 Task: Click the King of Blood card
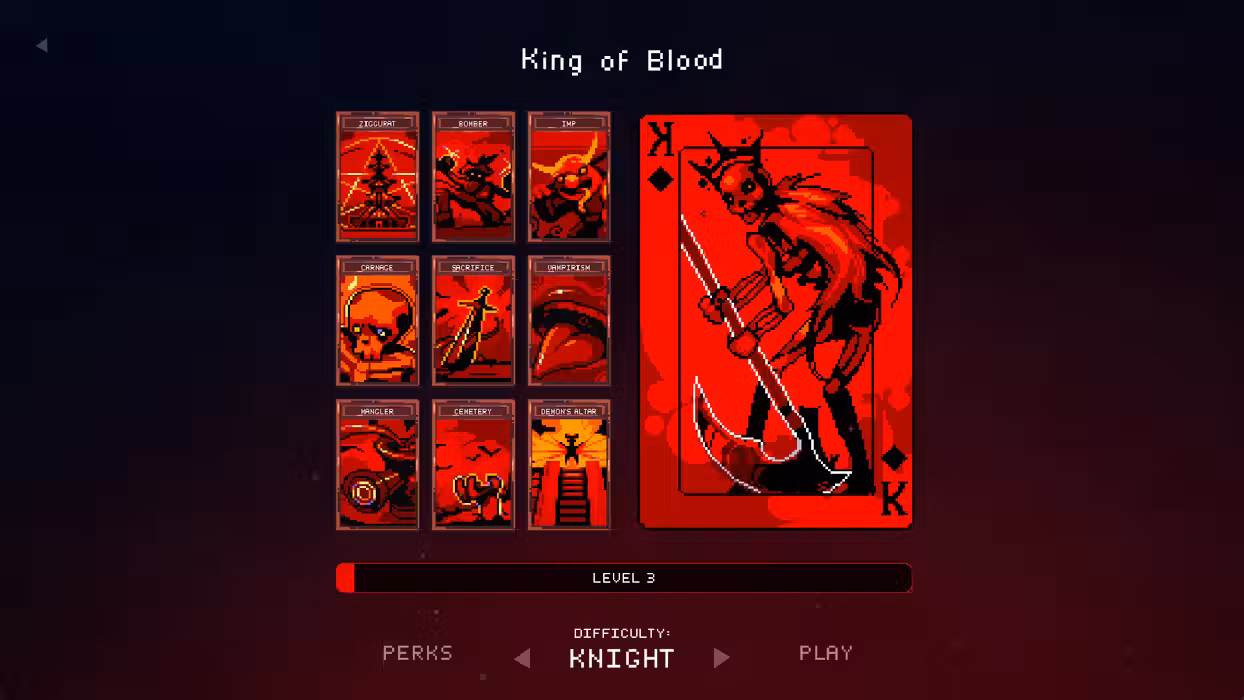click(x=776, y=321)
